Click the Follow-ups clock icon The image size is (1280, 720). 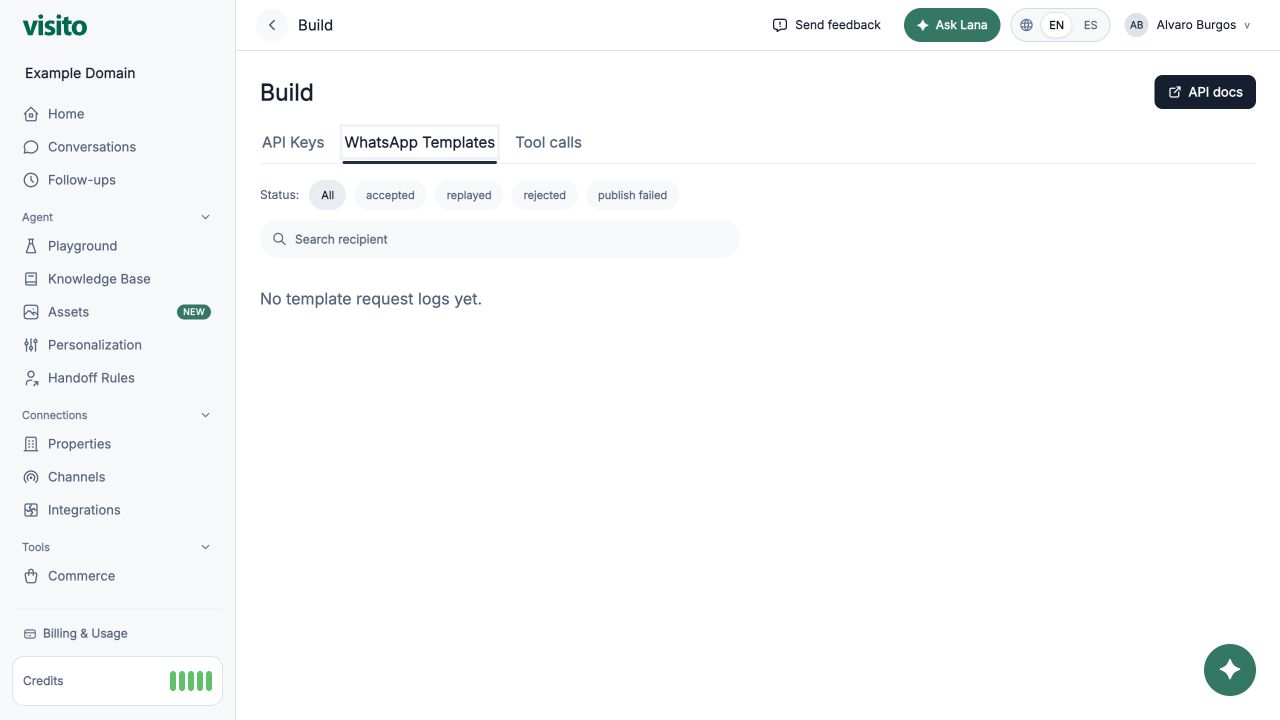[x=31, y=180]
